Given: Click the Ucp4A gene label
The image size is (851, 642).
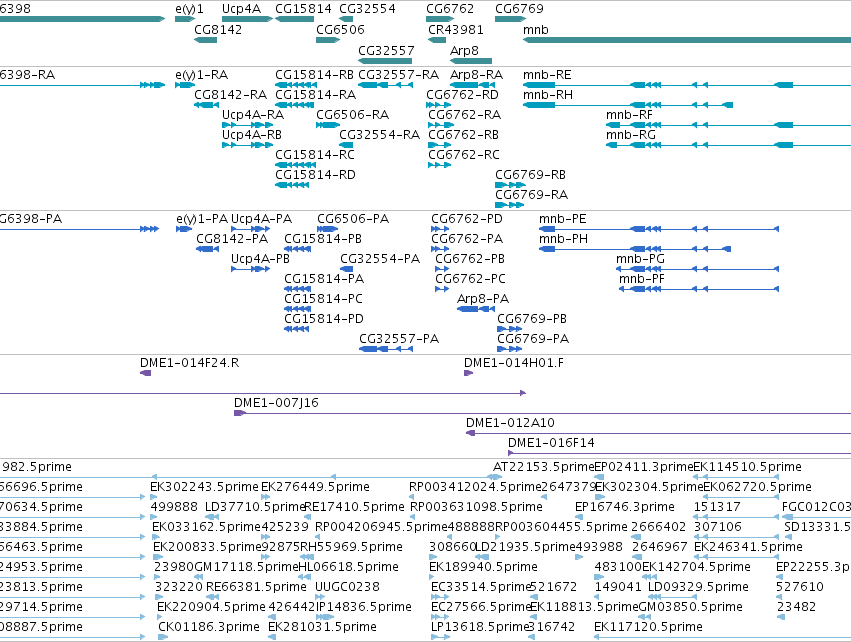Looking at the screenshot, I should pyautogui.click(x=241, y=9).
